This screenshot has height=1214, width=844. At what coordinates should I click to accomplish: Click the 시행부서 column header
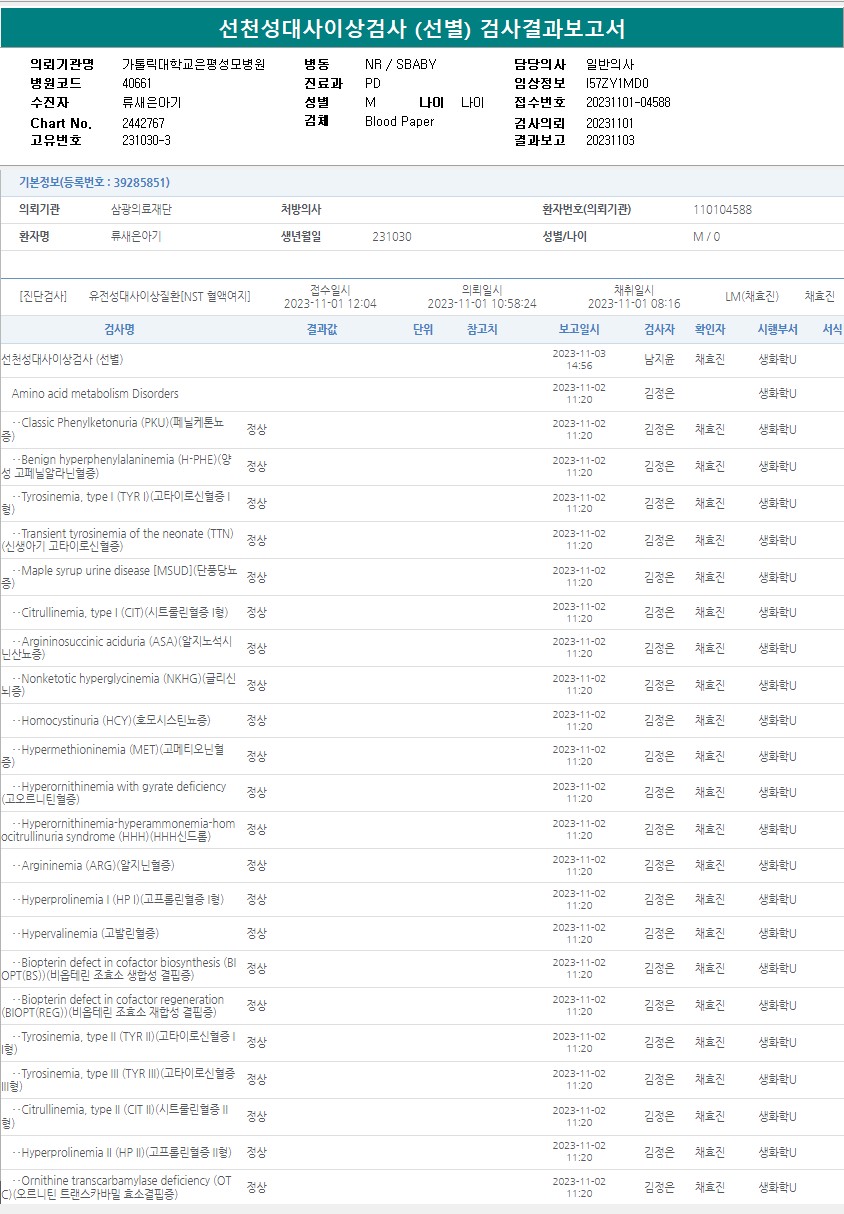pyautogui.click(x=777, y=329)
